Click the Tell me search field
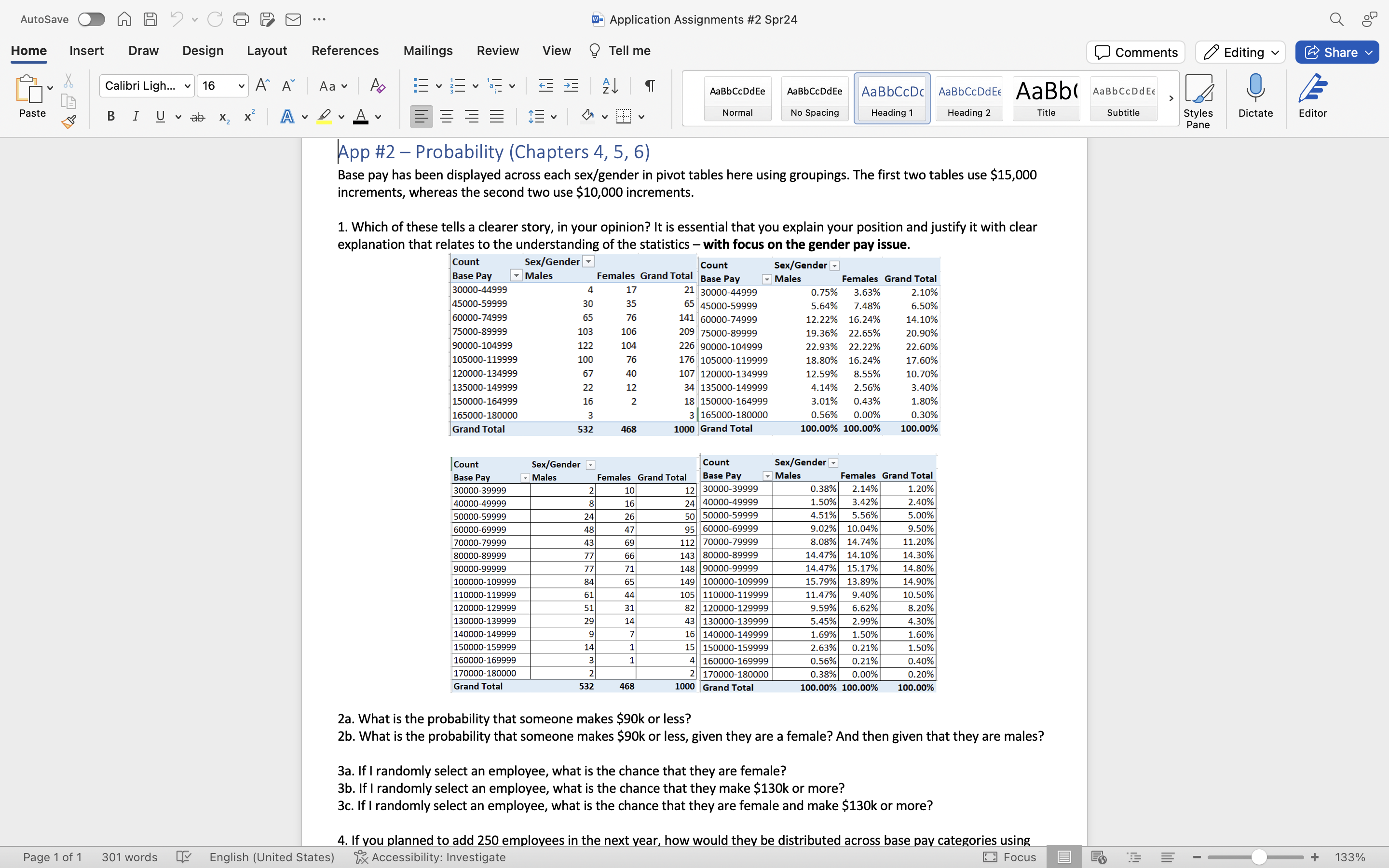 (x=620, y=51)
